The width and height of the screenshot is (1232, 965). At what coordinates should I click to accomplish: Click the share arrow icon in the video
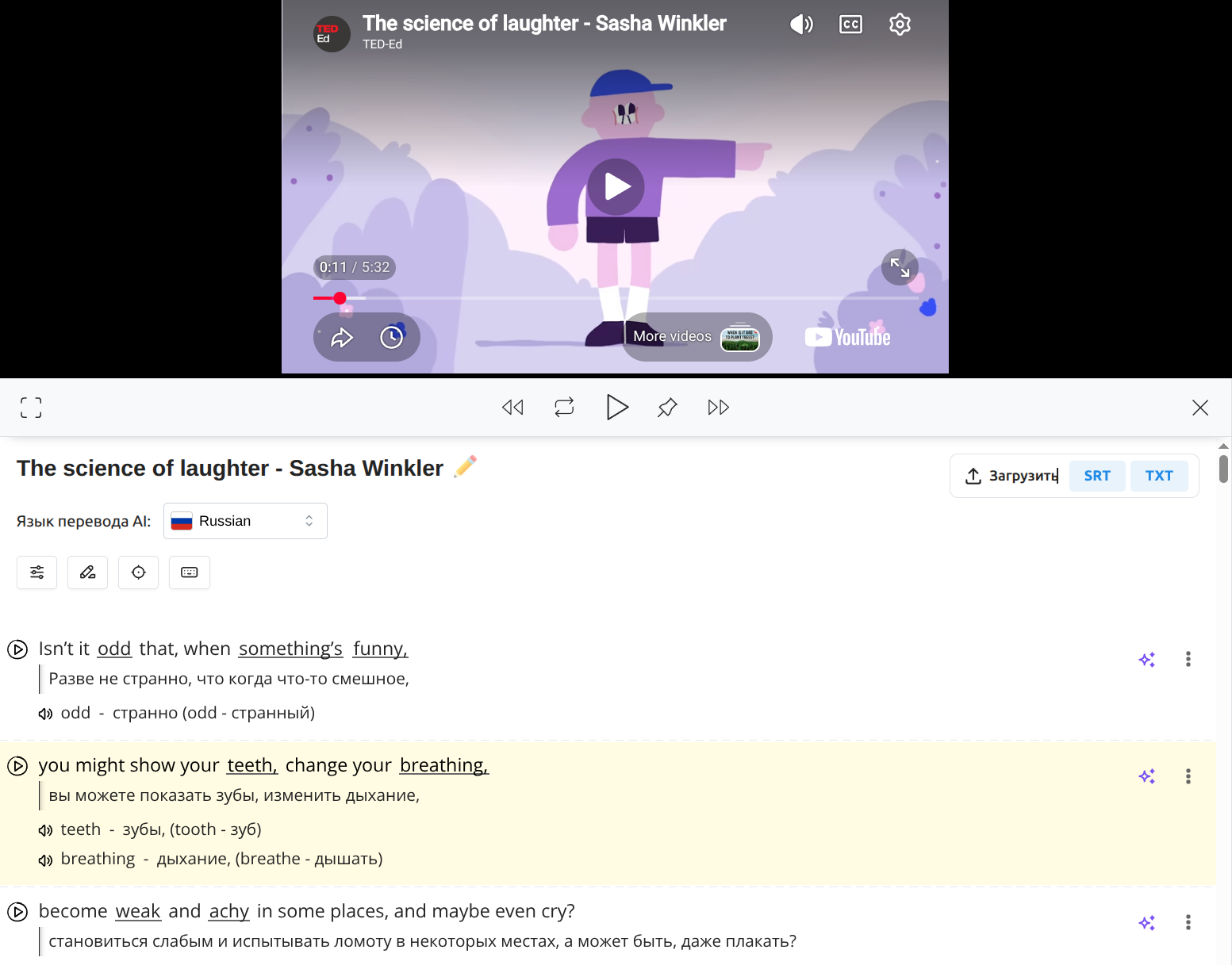[342, 338]
